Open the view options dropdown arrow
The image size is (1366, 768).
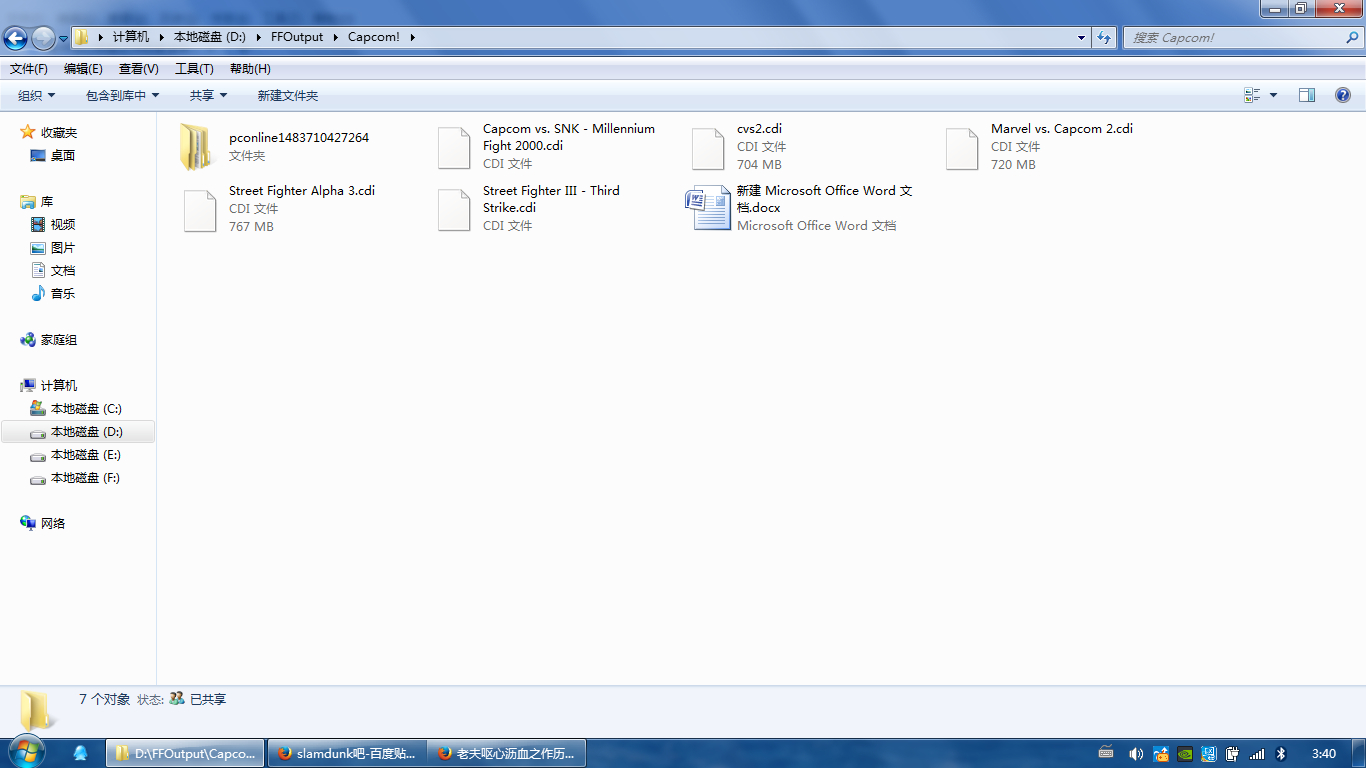(1273, 95)
